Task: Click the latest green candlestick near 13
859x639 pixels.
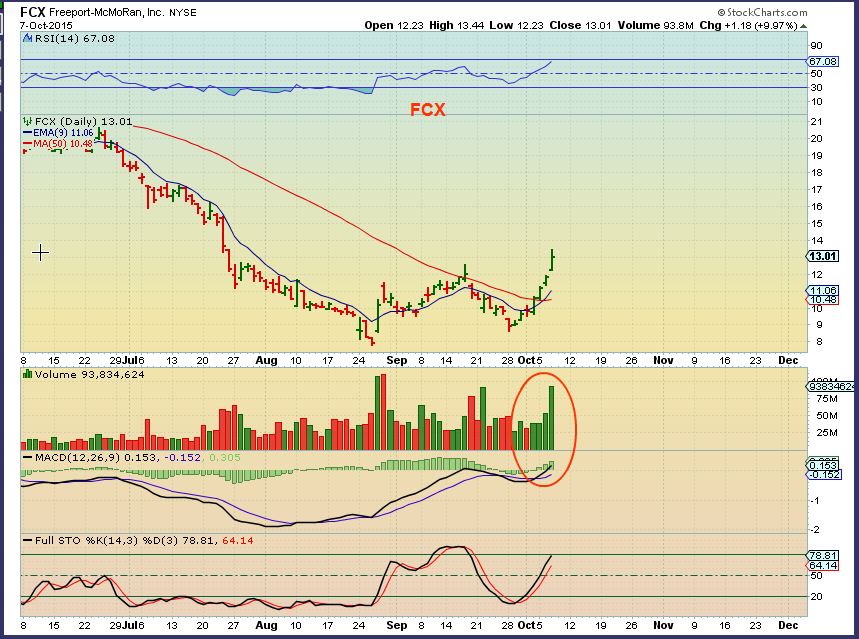Action: tap(553, 259)
